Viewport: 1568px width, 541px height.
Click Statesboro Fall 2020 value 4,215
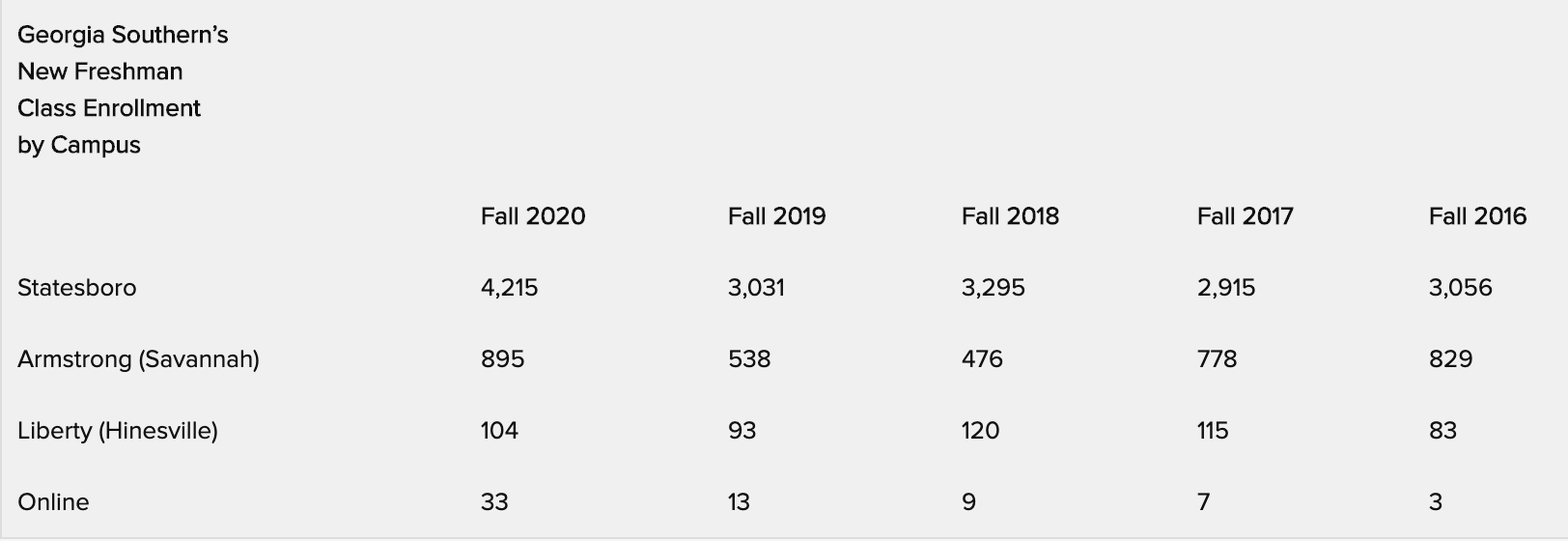click(509, 288)
